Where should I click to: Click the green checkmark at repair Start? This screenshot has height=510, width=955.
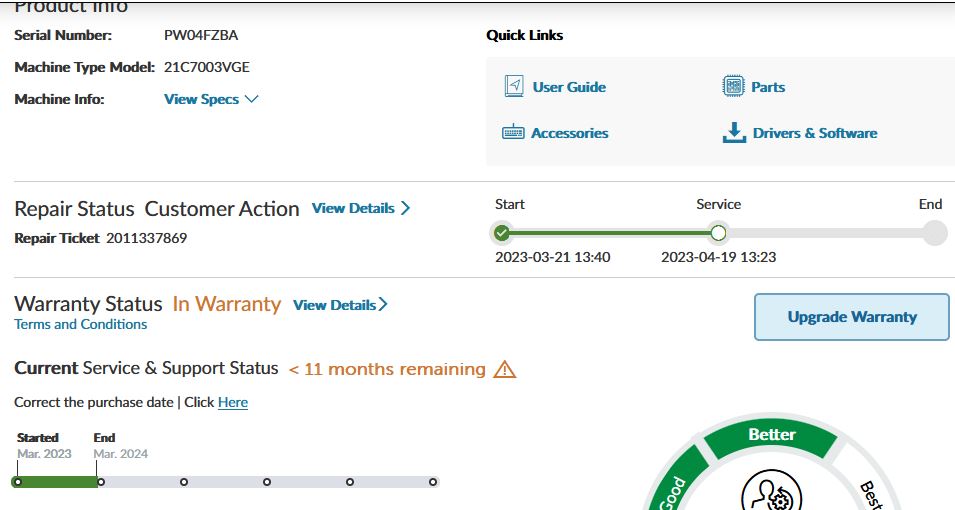[502, 234]
